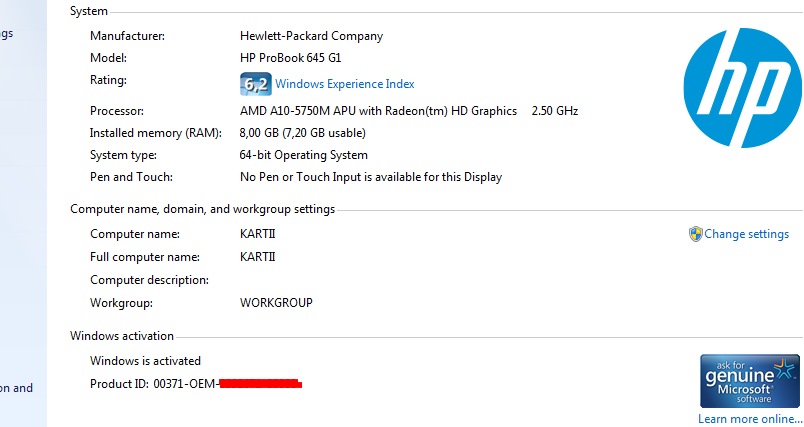Screen dimensions: 804x427
Task: Click the No Pen or Touch Input text
Action: coord(371,177)
